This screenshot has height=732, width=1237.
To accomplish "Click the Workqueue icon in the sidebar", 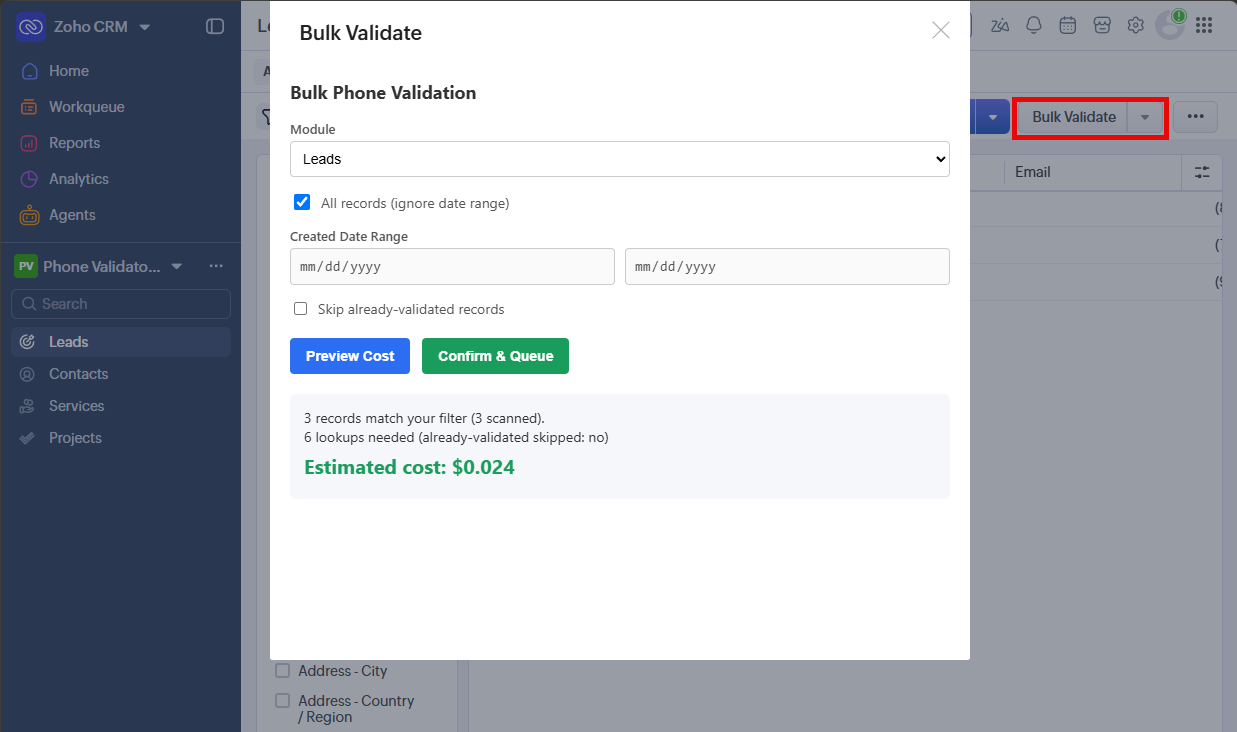I will (30, 107).
